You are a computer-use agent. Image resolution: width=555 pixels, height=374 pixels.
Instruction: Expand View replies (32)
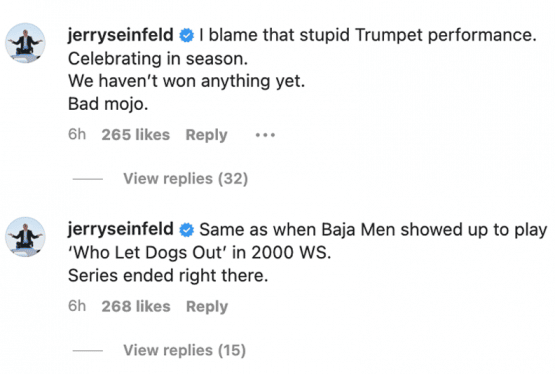coord(185,179)
